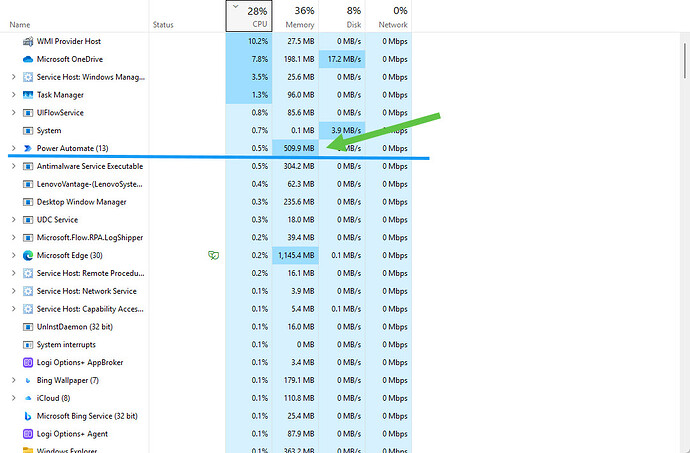This screenshot has height=453, width=690.
Task: Click the Task Manager process icon
Action: (28, 95)
